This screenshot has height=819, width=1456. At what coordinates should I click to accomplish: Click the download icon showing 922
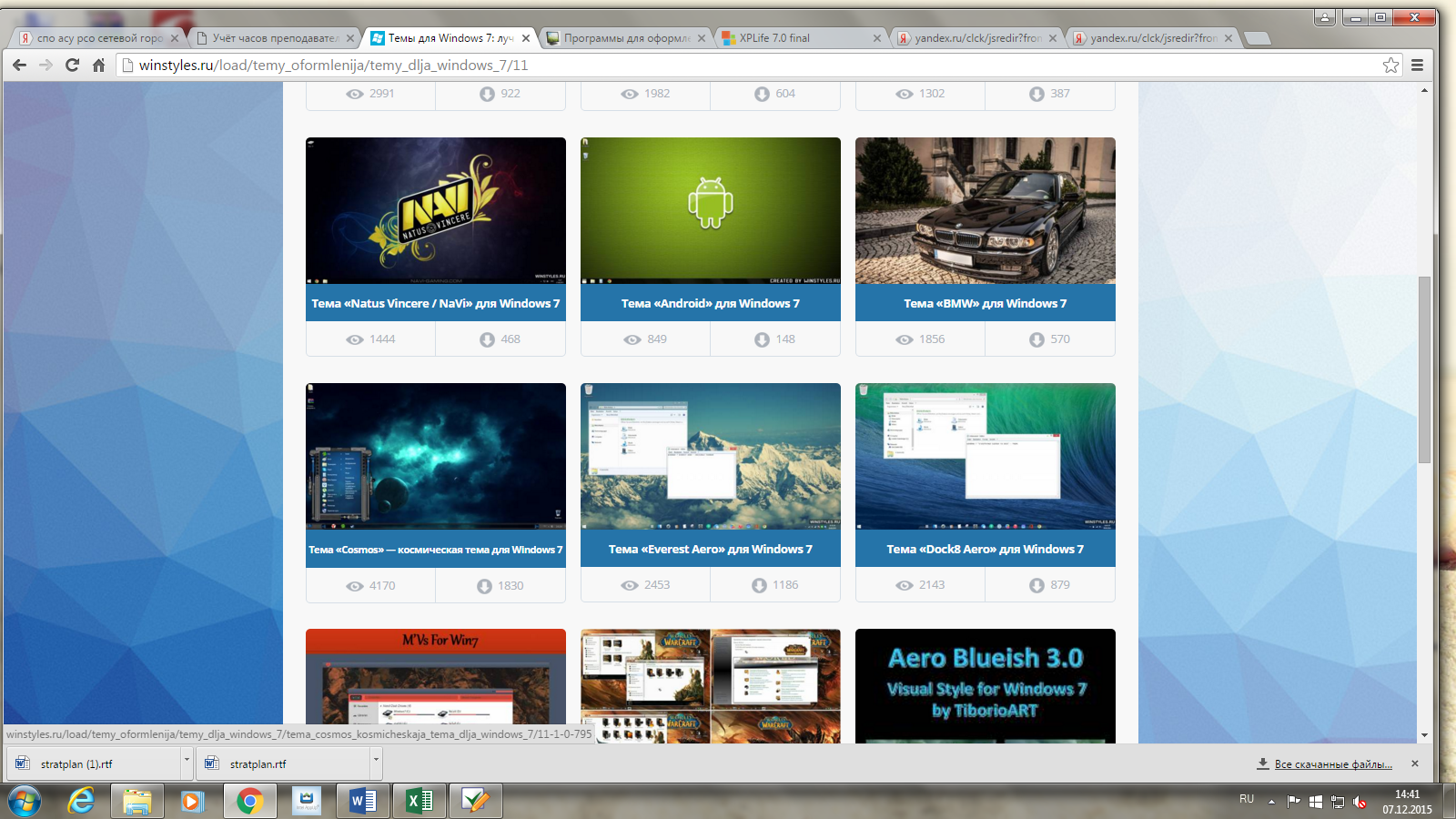(x=487, y=94)
